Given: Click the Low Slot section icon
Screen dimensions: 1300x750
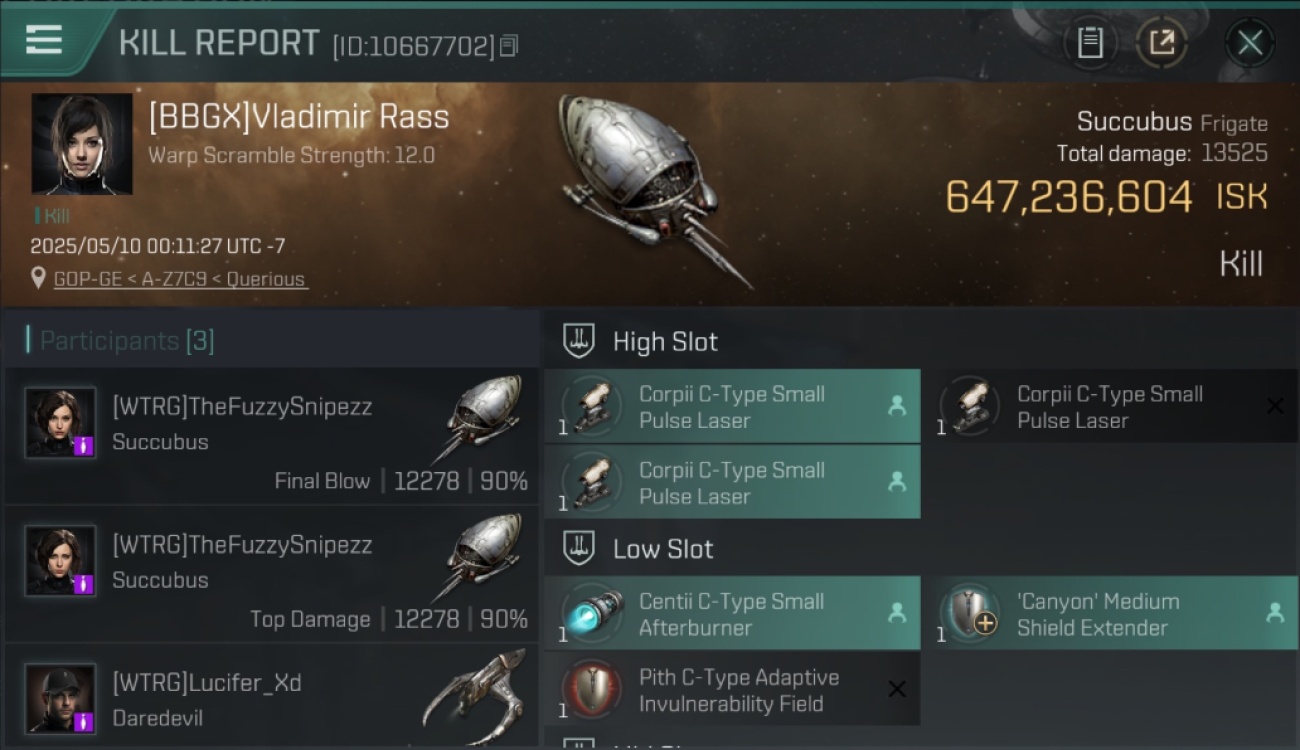Looking at the screenshot, I should pyautogui.click(x=579, y=548).
